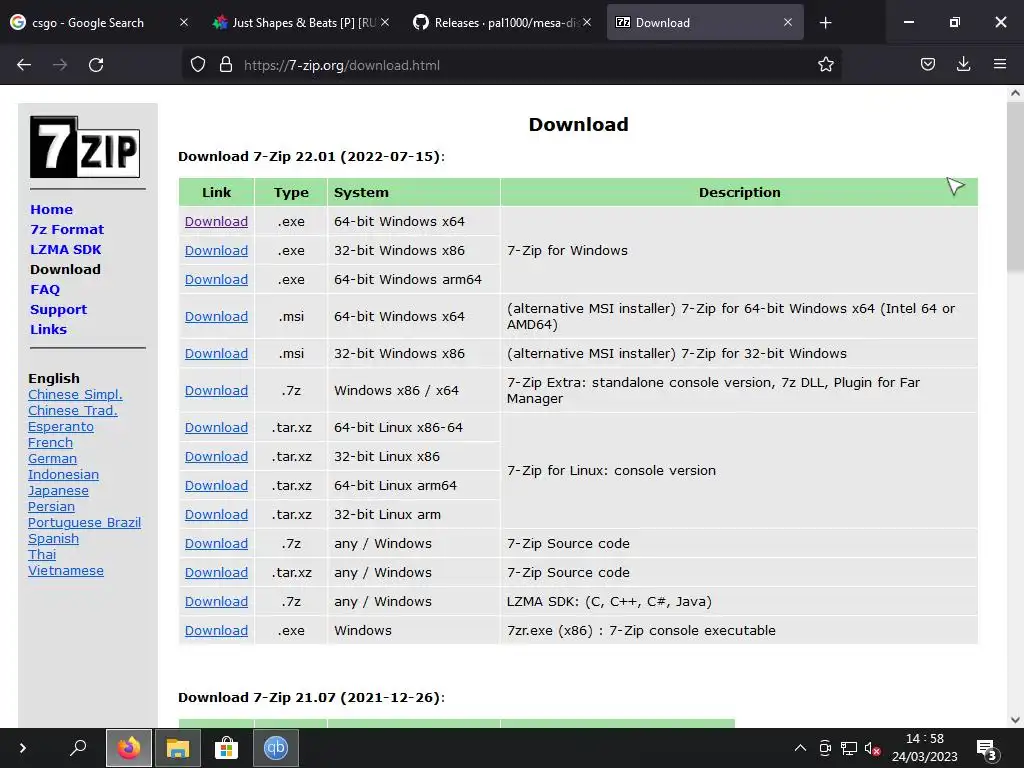Screen dimensions: 1024x768
Task: Download tar.xz for 64-bit Linux x86-64
Action: click(x=216, y=428)
